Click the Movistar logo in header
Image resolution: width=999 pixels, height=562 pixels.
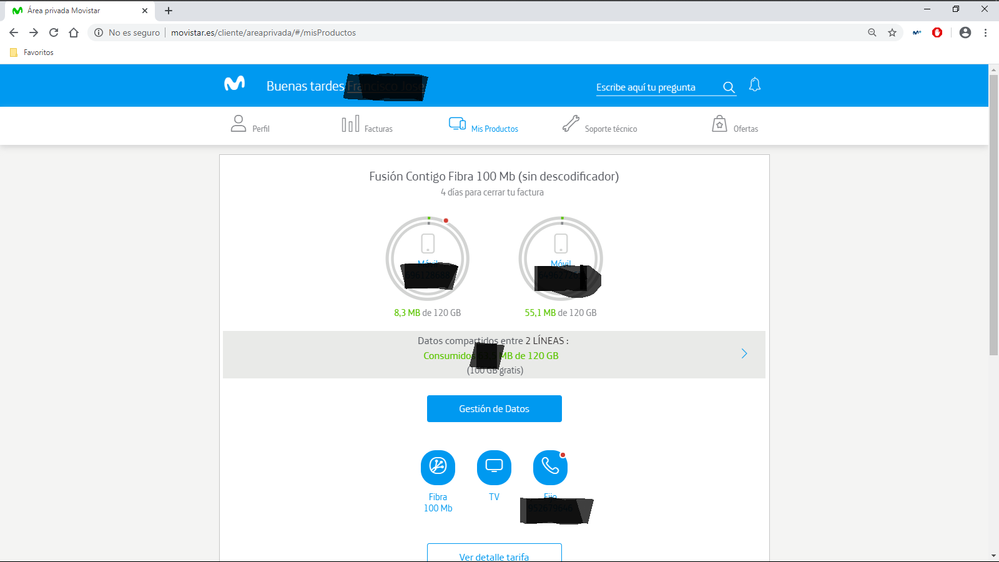234,85
